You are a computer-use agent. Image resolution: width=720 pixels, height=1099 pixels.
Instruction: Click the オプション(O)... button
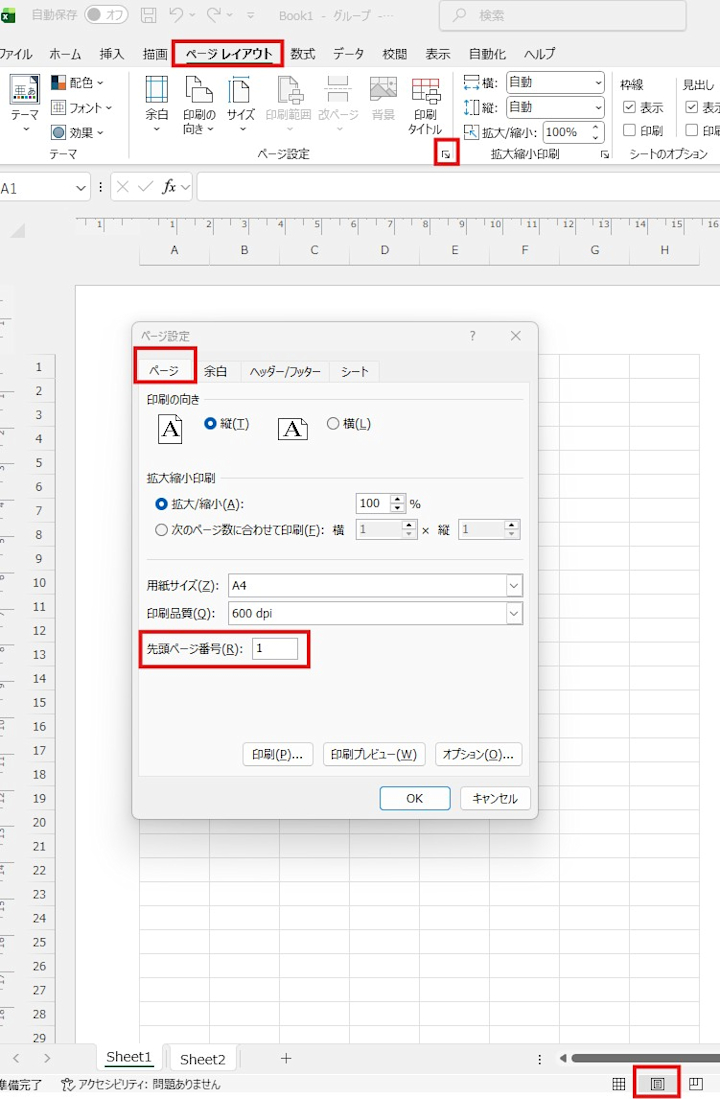click(x=478, y=754)
